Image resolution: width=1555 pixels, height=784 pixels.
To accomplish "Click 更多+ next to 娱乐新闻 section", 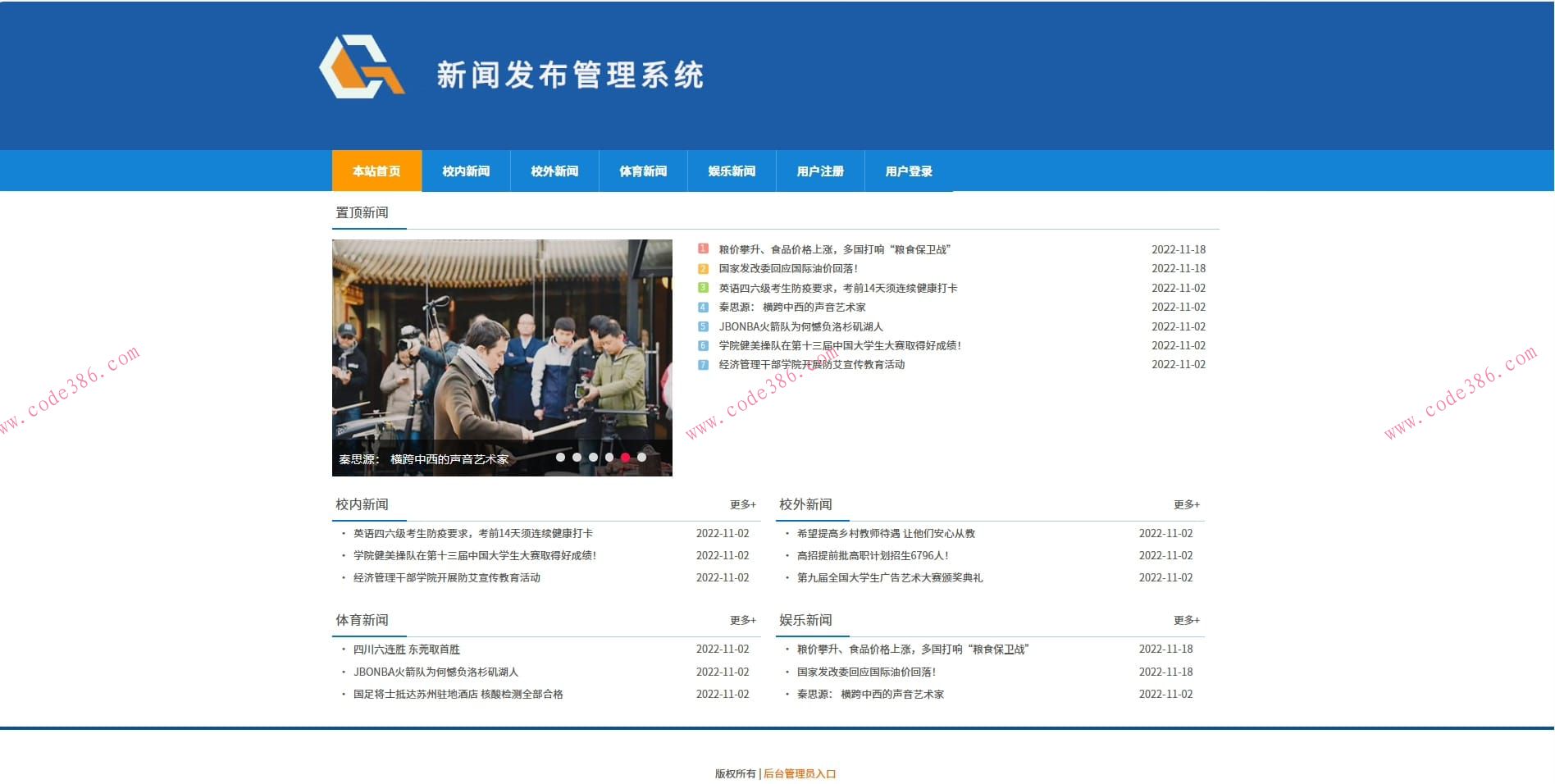I will pos(1185,621).
